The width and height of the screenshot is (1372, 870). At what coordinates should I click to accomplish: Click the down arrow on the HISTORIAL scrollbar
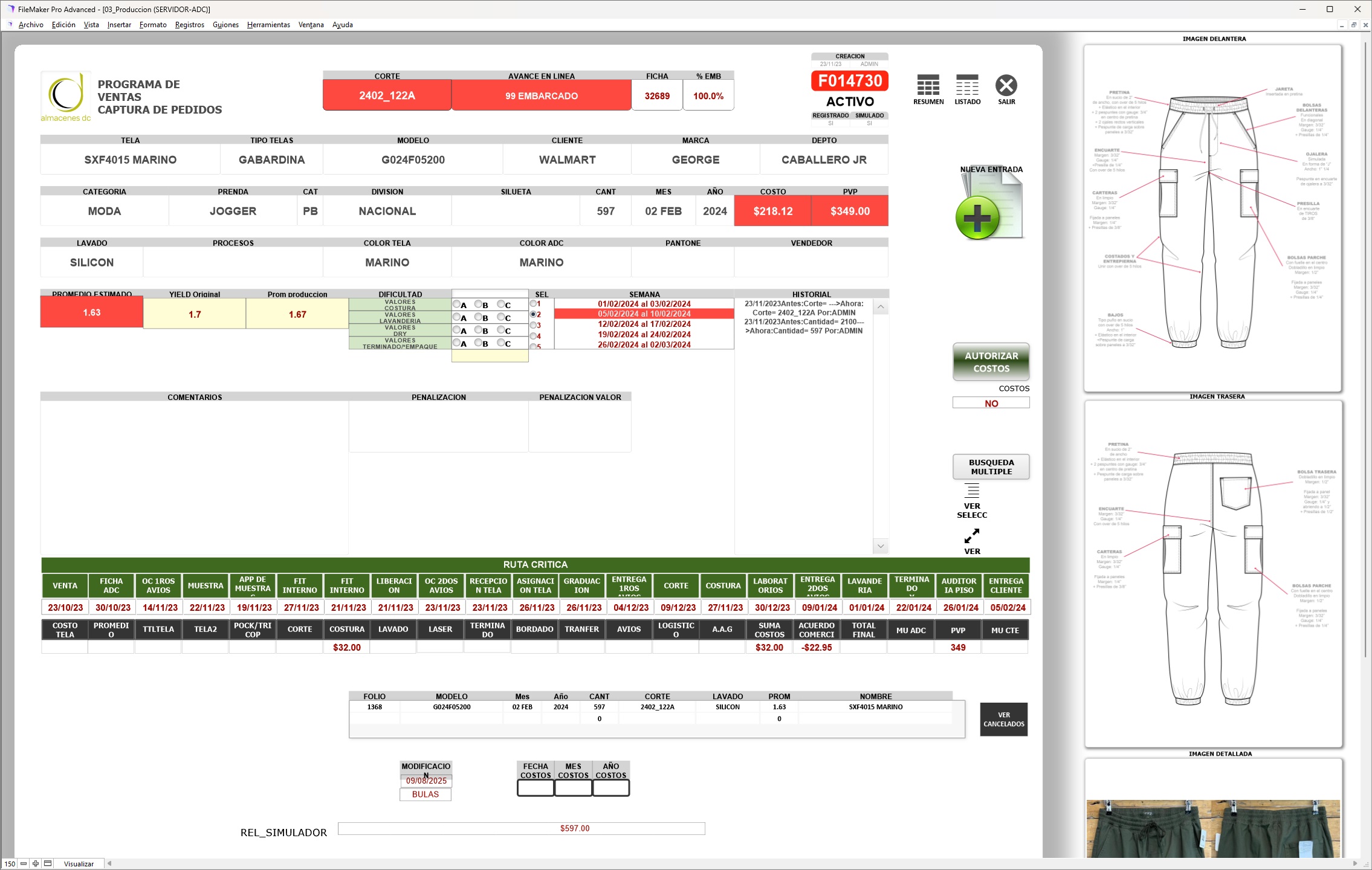[x=881, y=546]
